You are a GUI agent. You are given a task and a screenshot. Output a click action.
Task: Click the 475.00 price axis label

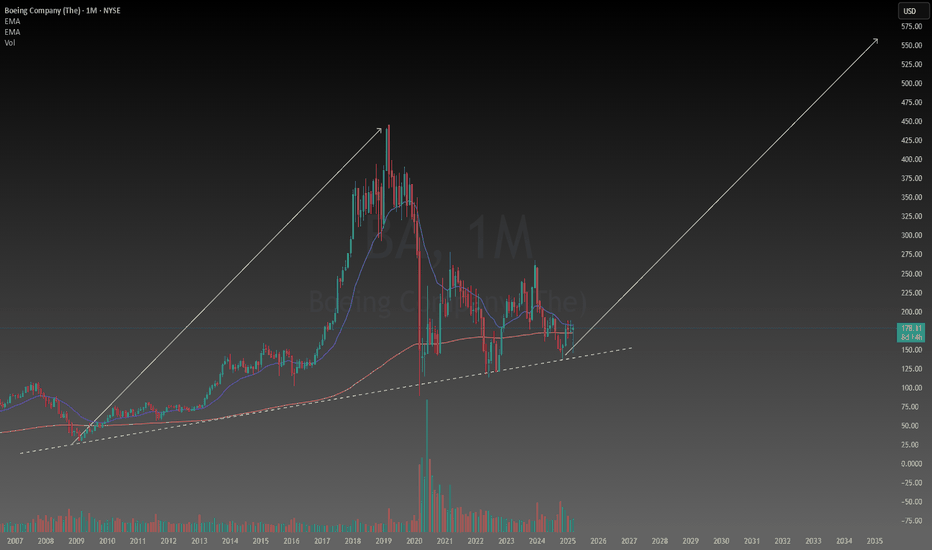[911, 102]
